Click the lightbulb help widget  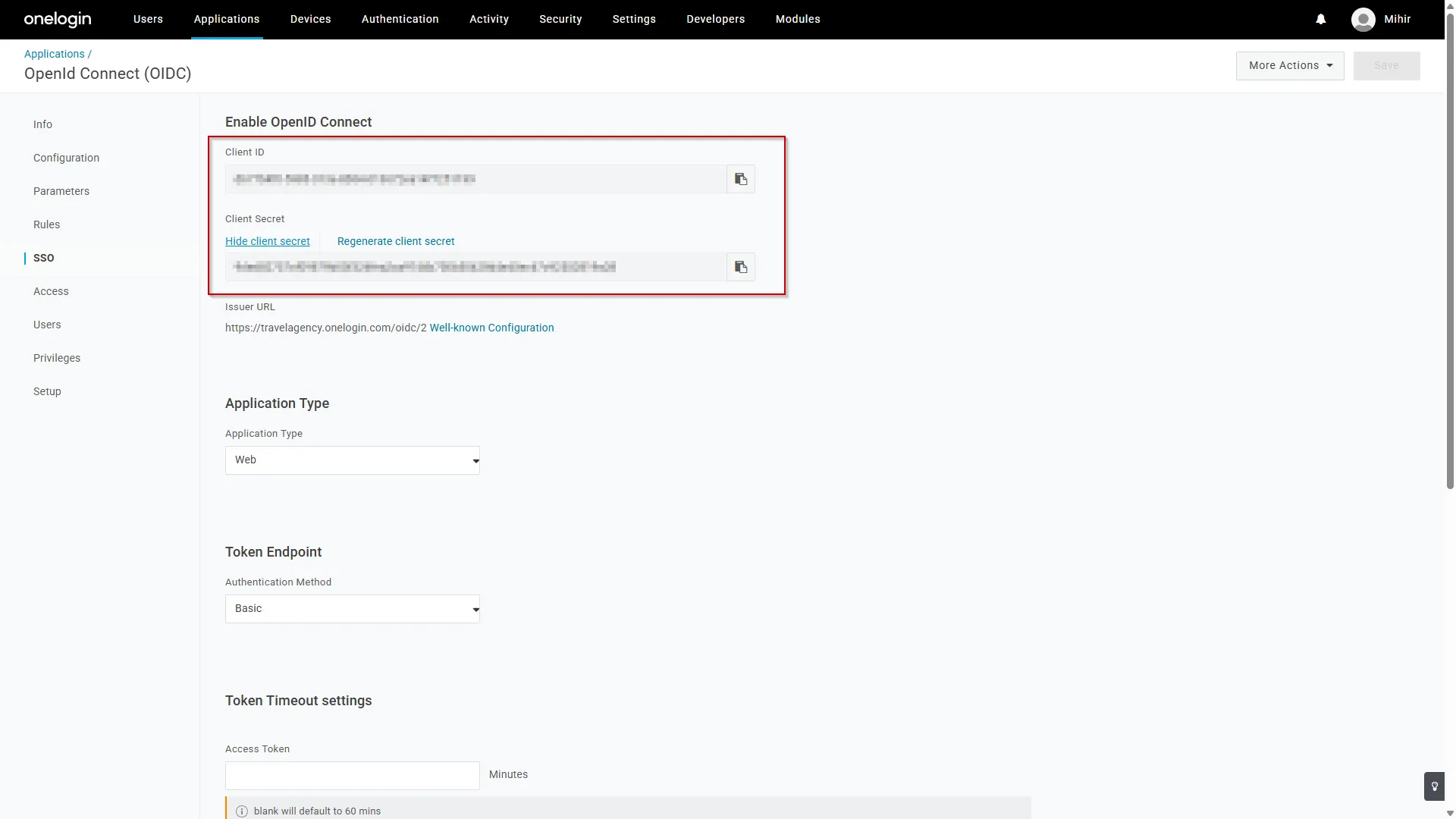pyautogui.click(x=1434, y=786)
